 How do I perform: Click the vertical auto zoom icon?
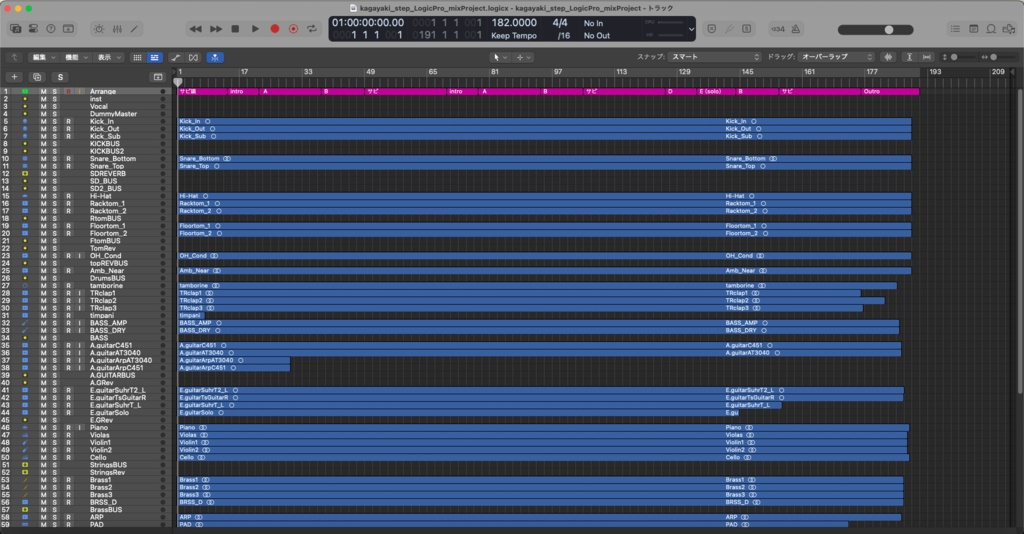click(909, 57)
